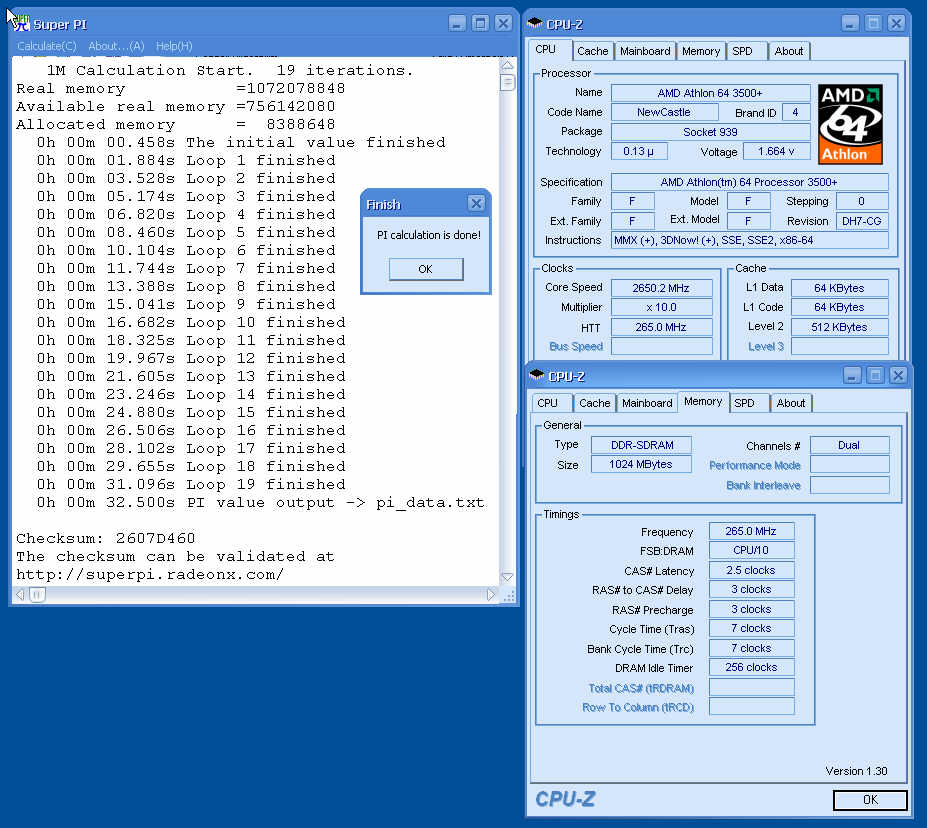Open About tab in lower CPU-Z
The width and height of the screenshot is (927, 828).
(790, 403)
